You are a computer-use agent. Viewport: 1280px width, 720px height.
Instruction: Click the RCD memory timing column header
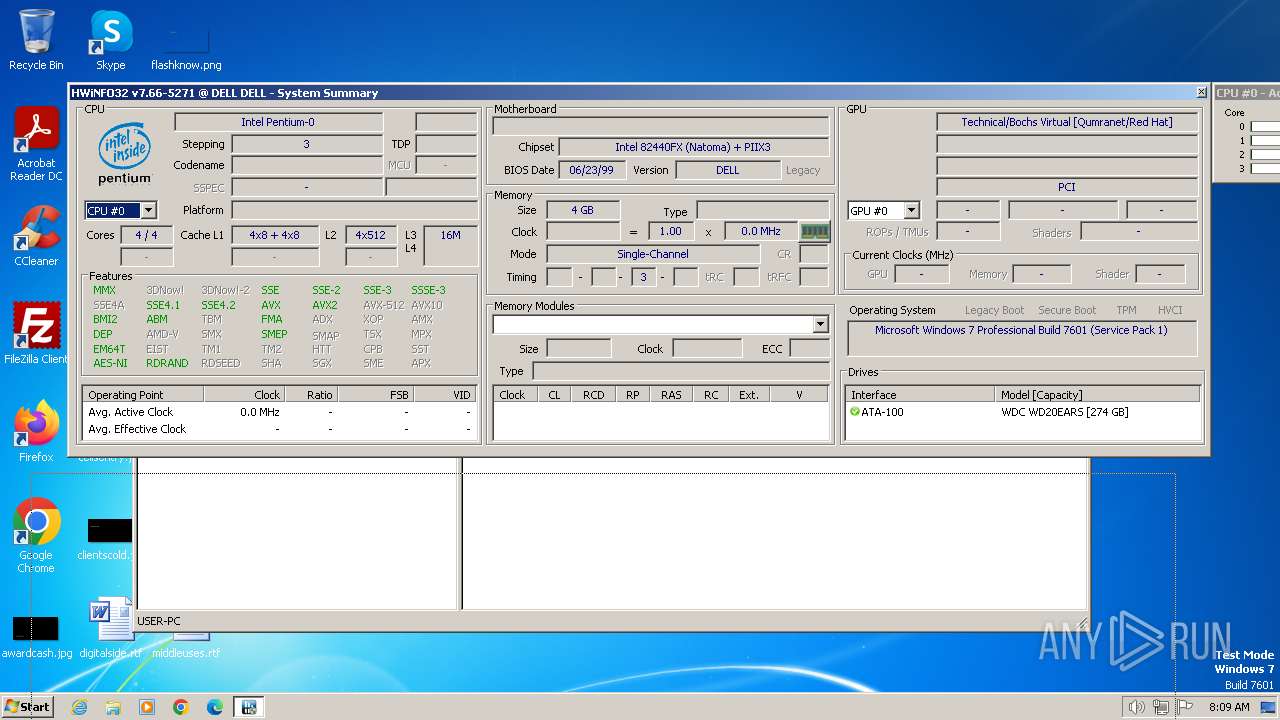[593, 395]
